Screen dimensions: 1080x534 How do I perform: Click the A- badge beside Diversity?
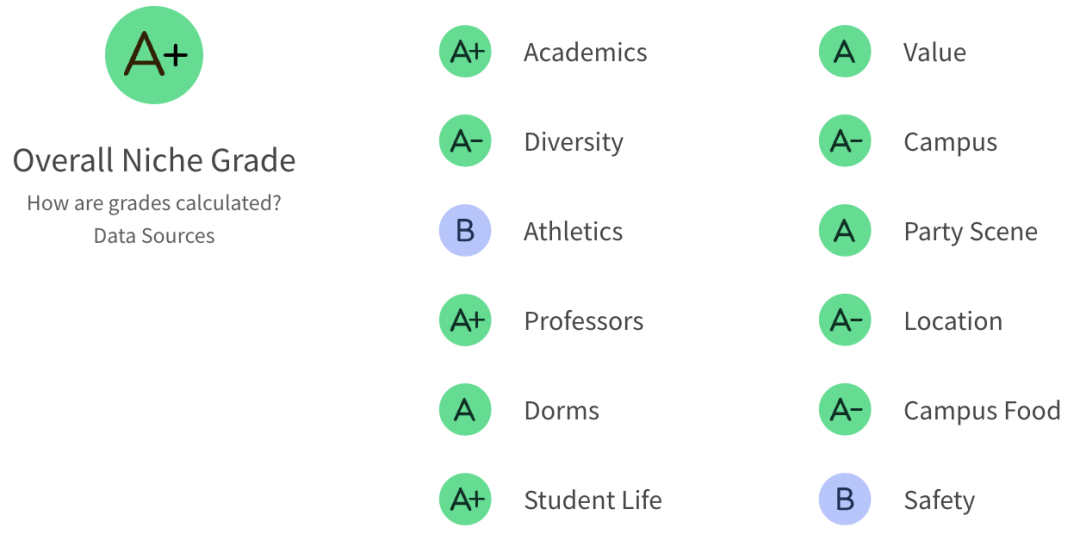coord(465,141)
